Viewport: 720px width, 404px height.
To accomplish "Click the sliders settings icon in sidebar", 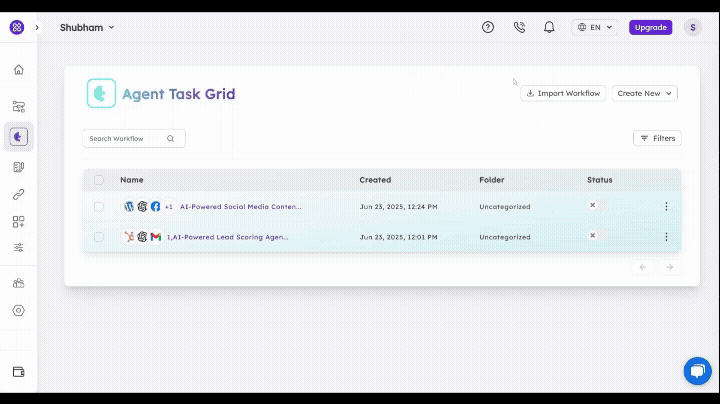I will pyautogui.click(x=18, y=247).
